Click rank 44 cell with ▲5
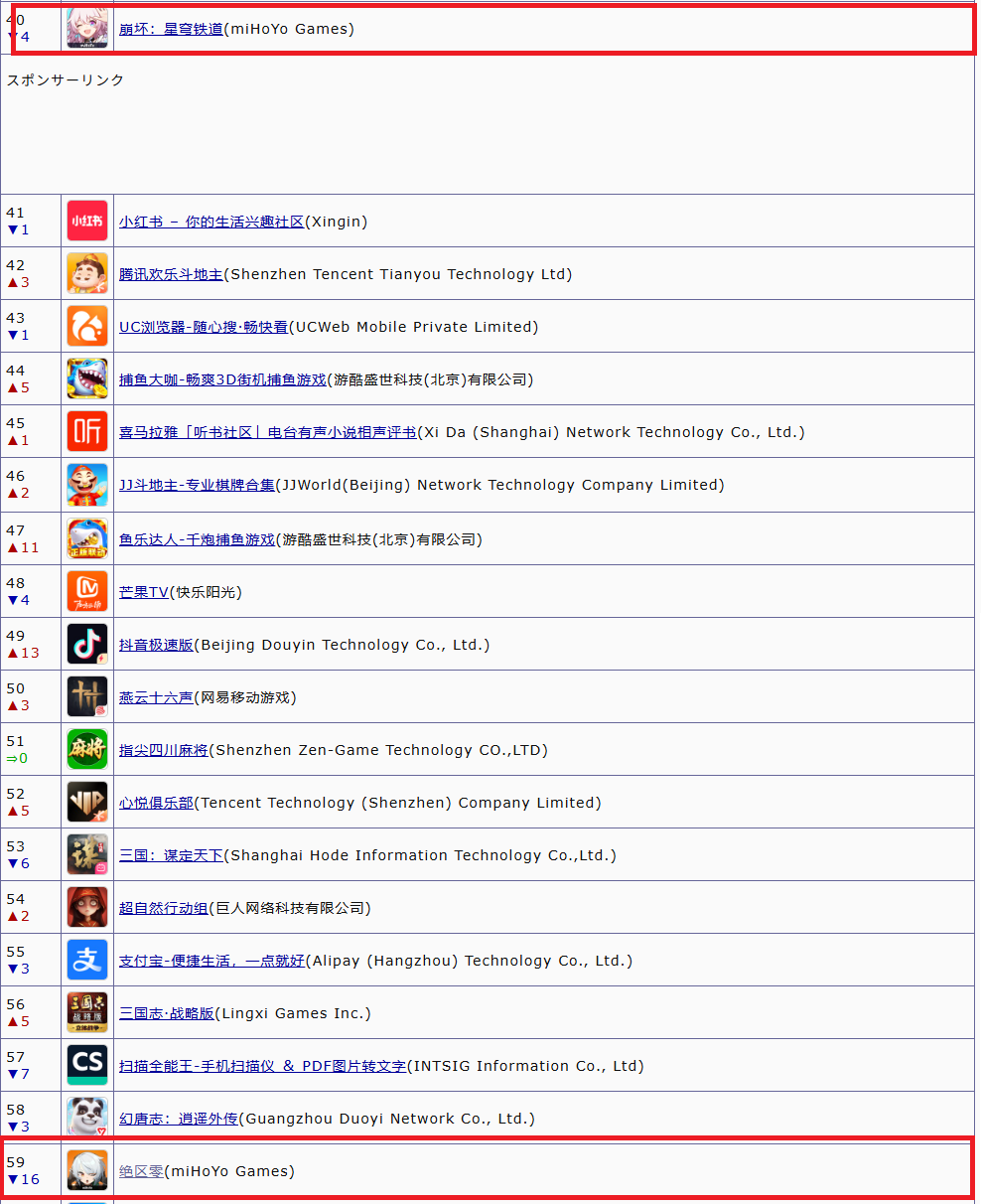The image size is (981, 1204). (31, 378)
